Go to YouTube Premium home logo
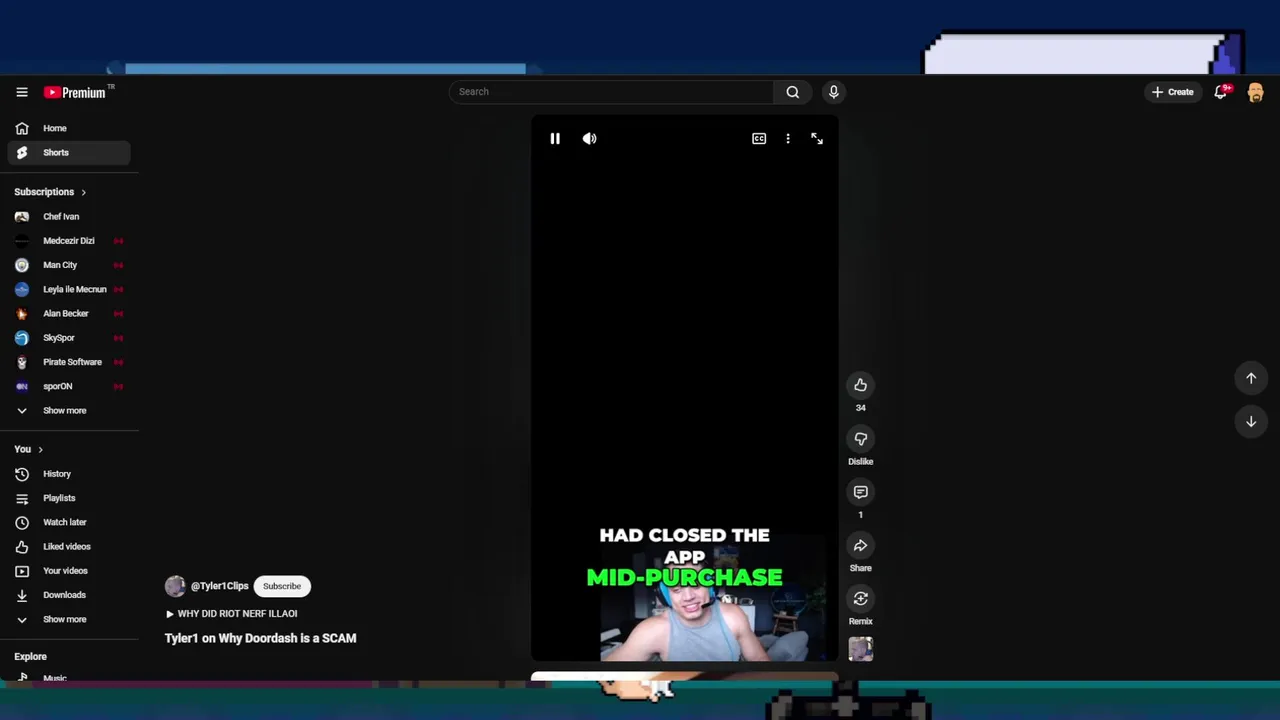This screenshot has height=720, width=1280. pyautogui.click(x=75, y=92)
